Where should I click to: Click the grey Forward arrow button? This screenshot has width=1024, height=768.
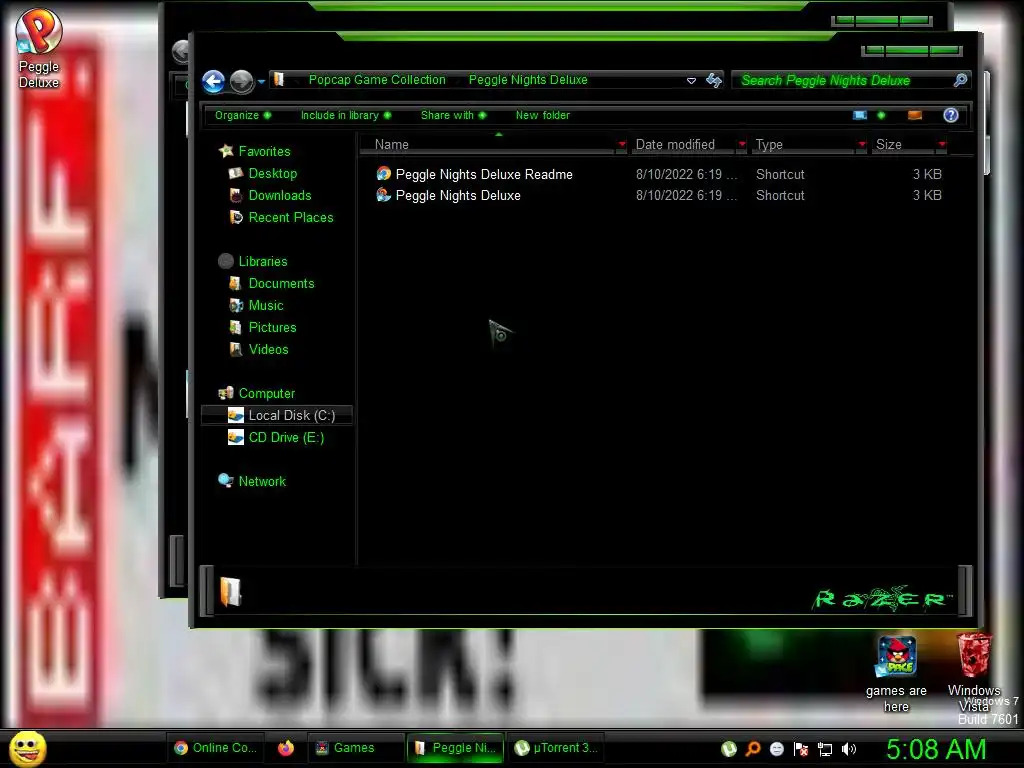click(241, 82)
